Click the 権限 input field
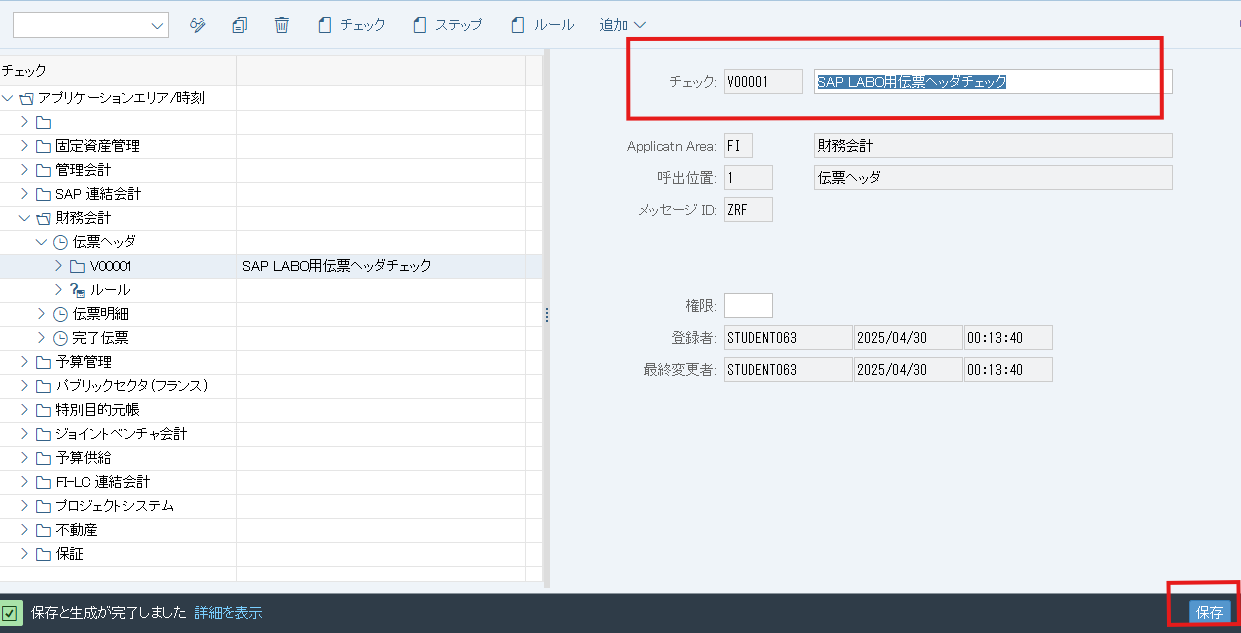 point(748,305)
